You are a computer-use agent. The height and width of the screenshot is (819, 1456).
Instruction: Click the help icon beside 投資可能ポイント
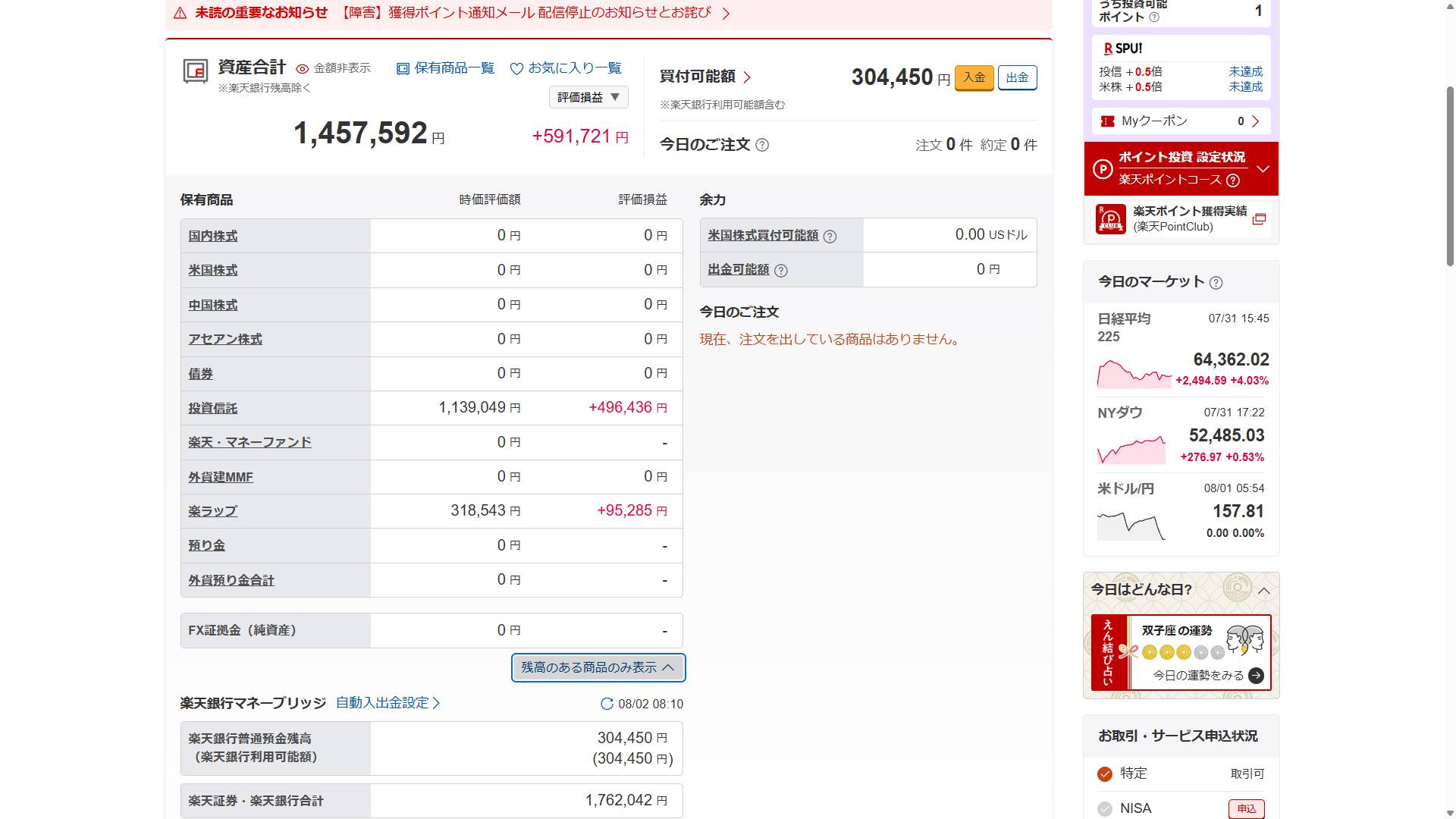[1154, 17]
